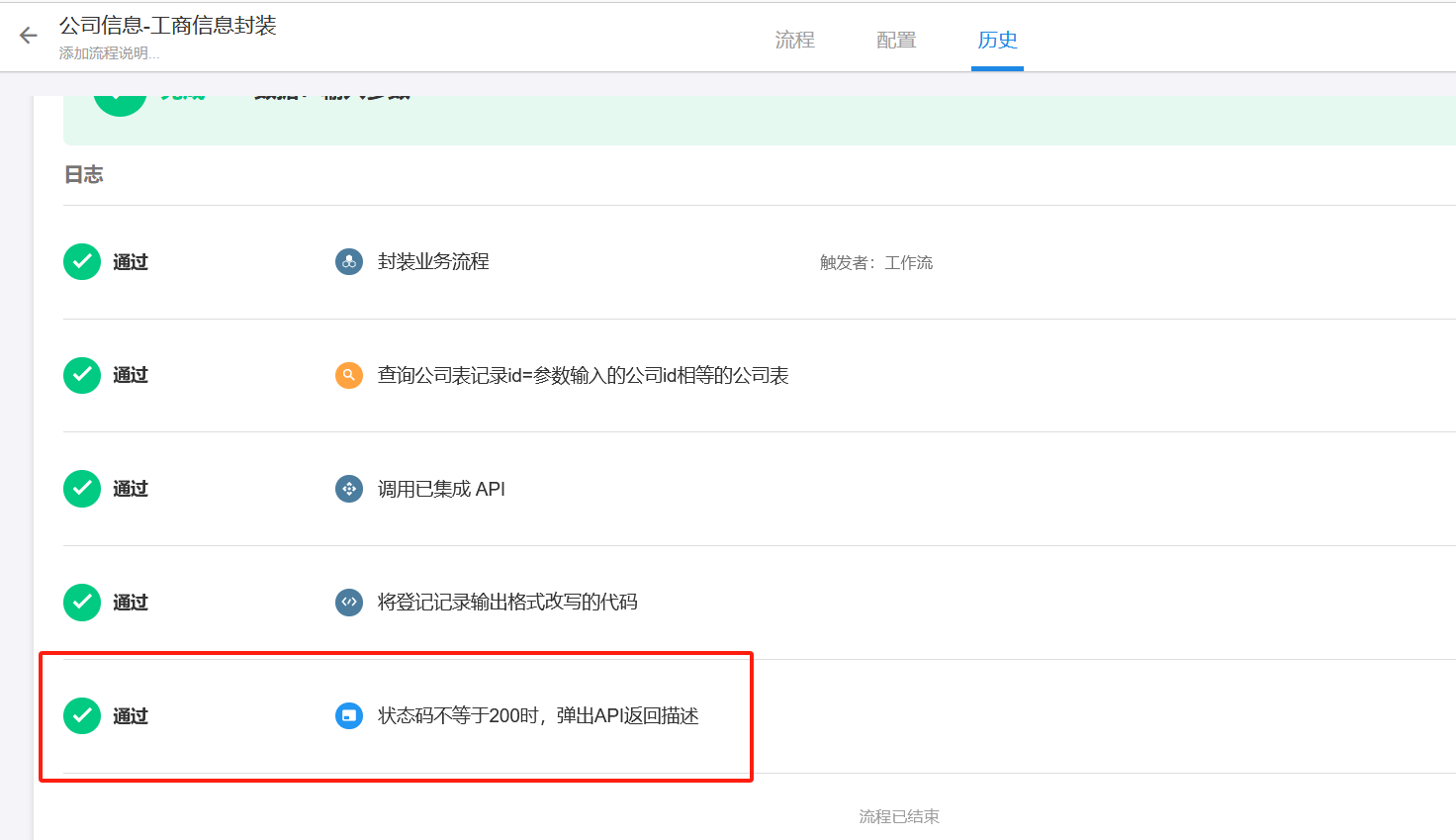
Task: Open the 调用已集成 API log entry
Action: (x=441, y=489)
